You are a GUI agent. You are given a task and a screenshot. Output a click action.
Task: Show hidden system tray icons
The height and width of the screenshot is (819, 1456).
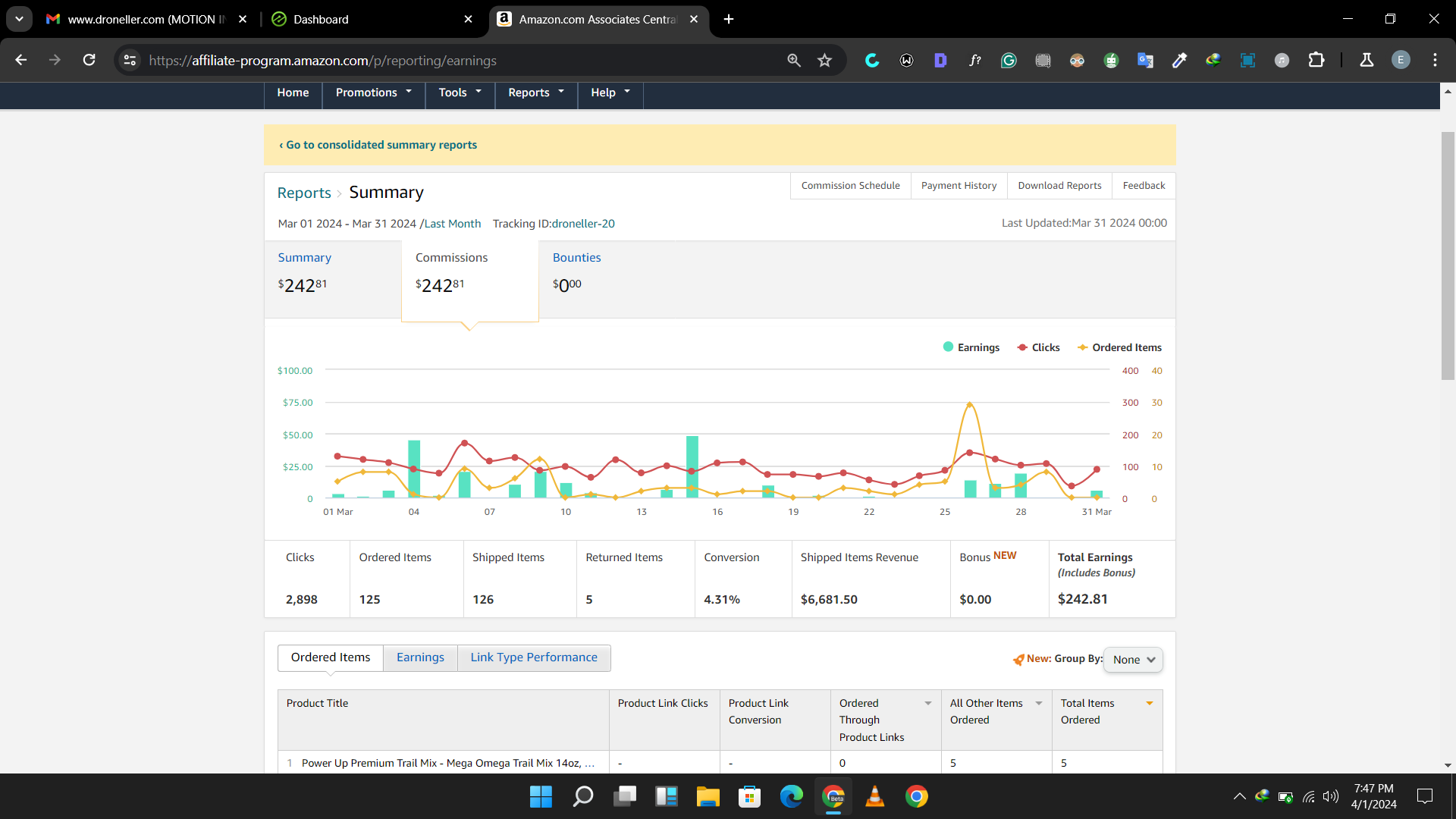tap(1239, 796)
